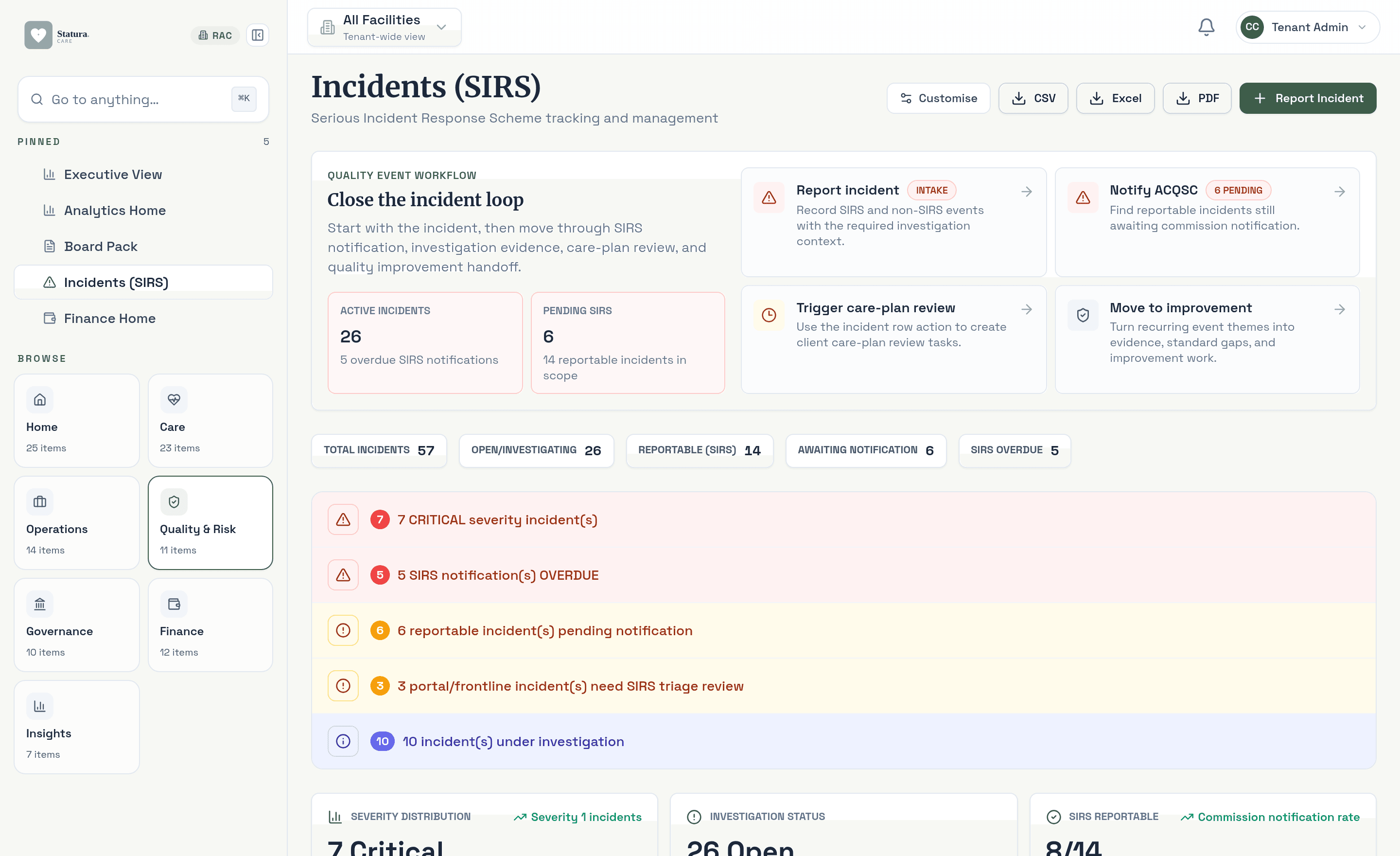
Task: Click the INTAKE badge
Action: click(932, 191)
